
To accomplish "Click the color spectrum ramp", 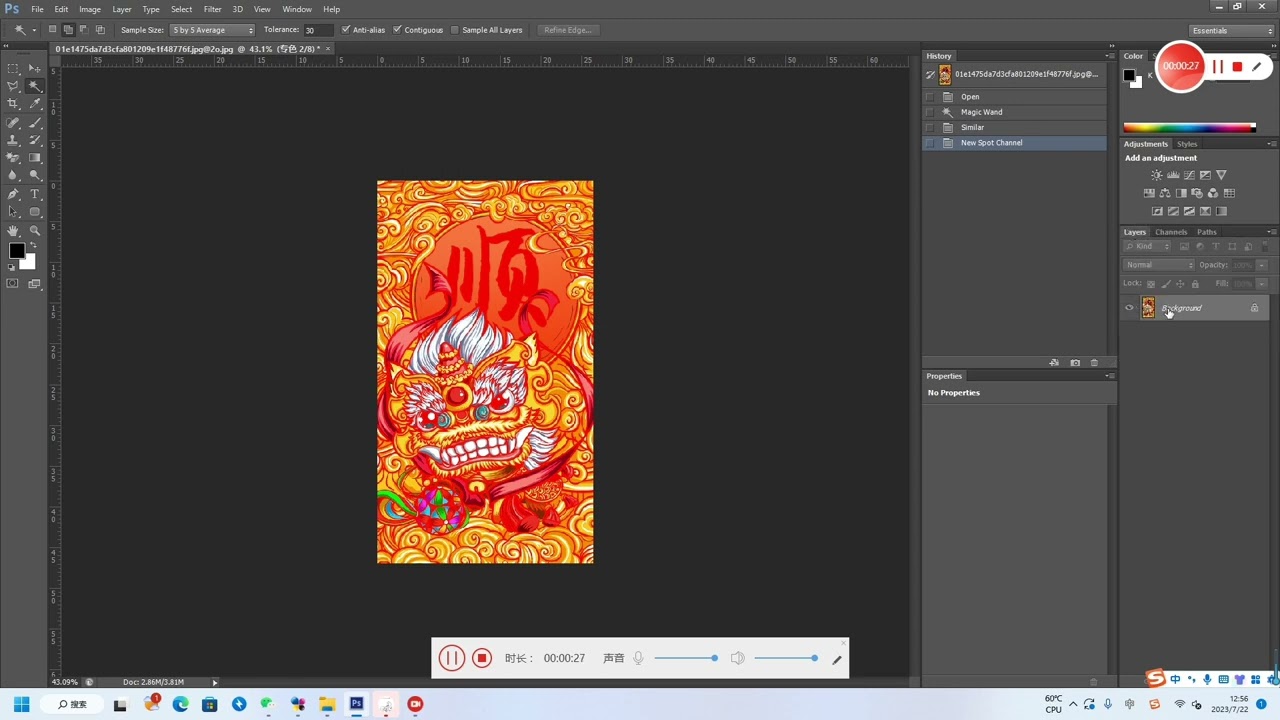I will tap(1189, 127).
